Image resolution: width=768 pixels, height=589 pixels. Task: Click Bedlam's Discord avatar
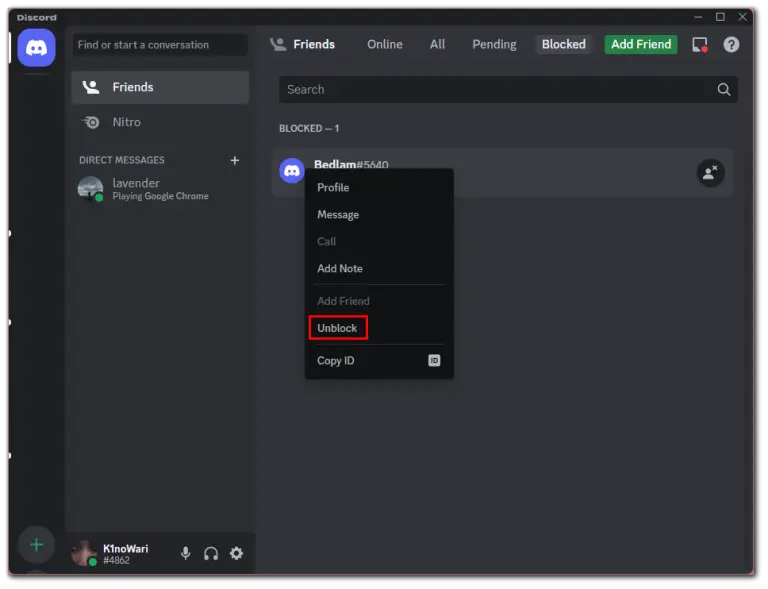tap(293, 171)
